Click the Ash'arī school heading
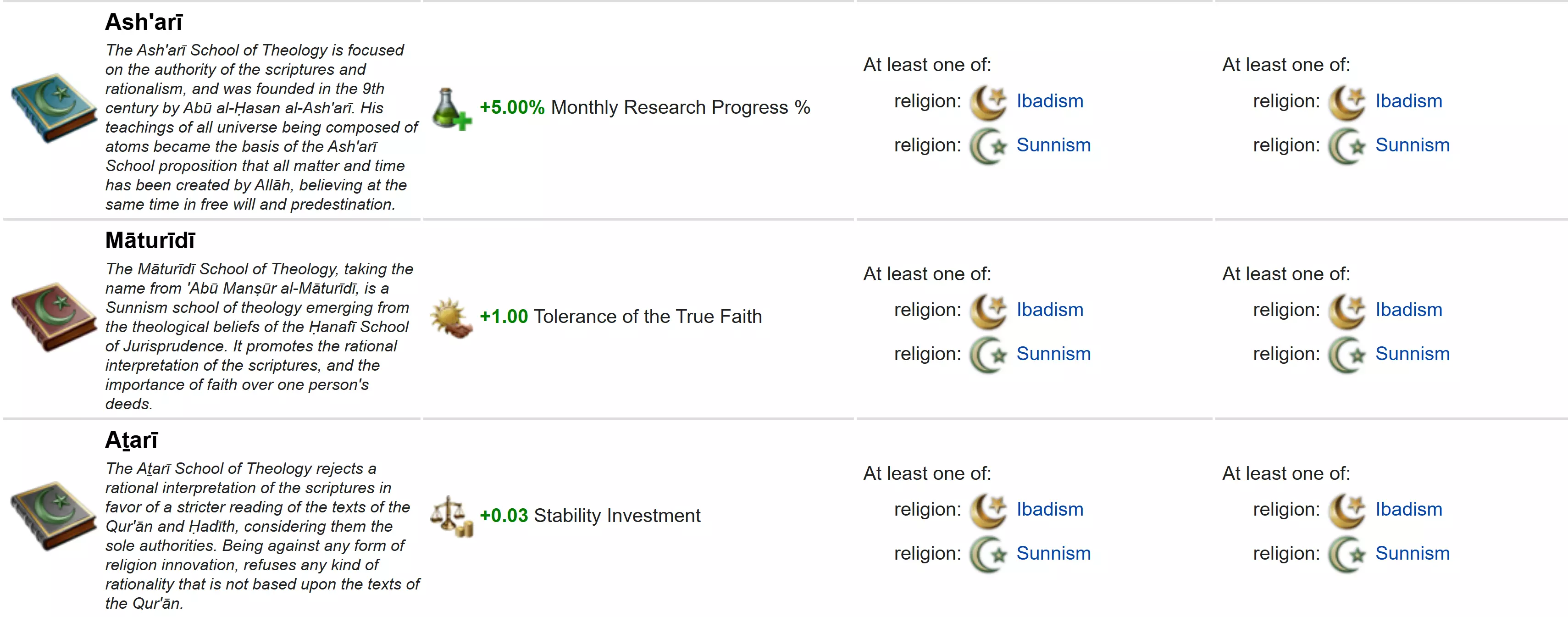The image size is (1568, 617). click(x=144, y=22)
